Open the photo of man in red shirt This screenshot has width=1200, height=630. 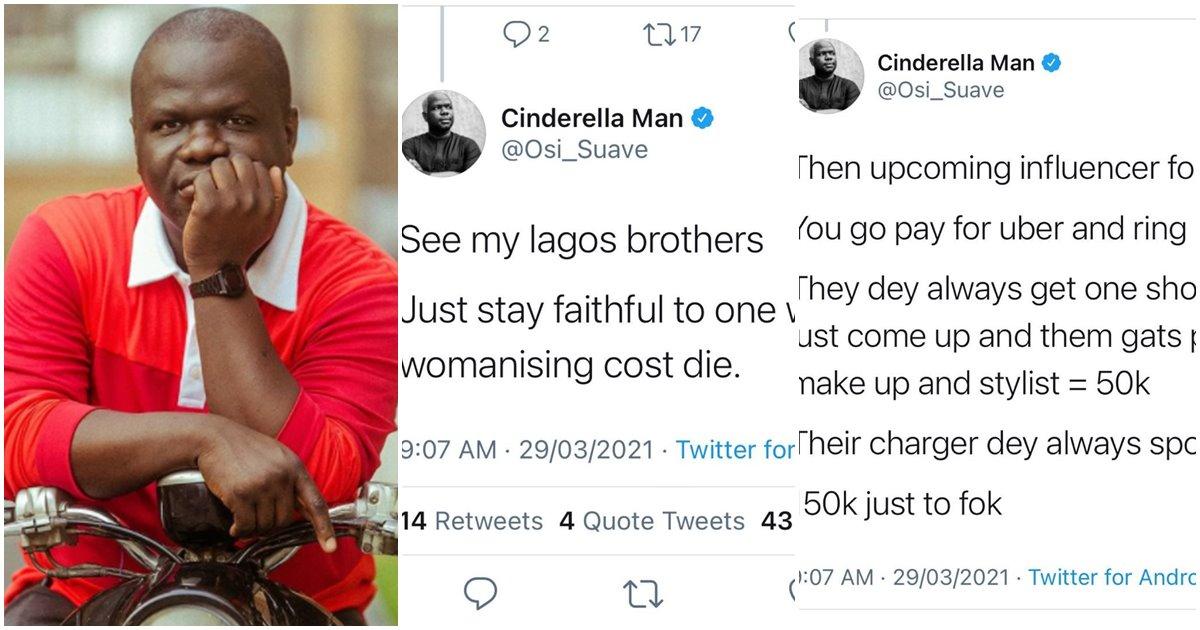click(x=200, y=315)
